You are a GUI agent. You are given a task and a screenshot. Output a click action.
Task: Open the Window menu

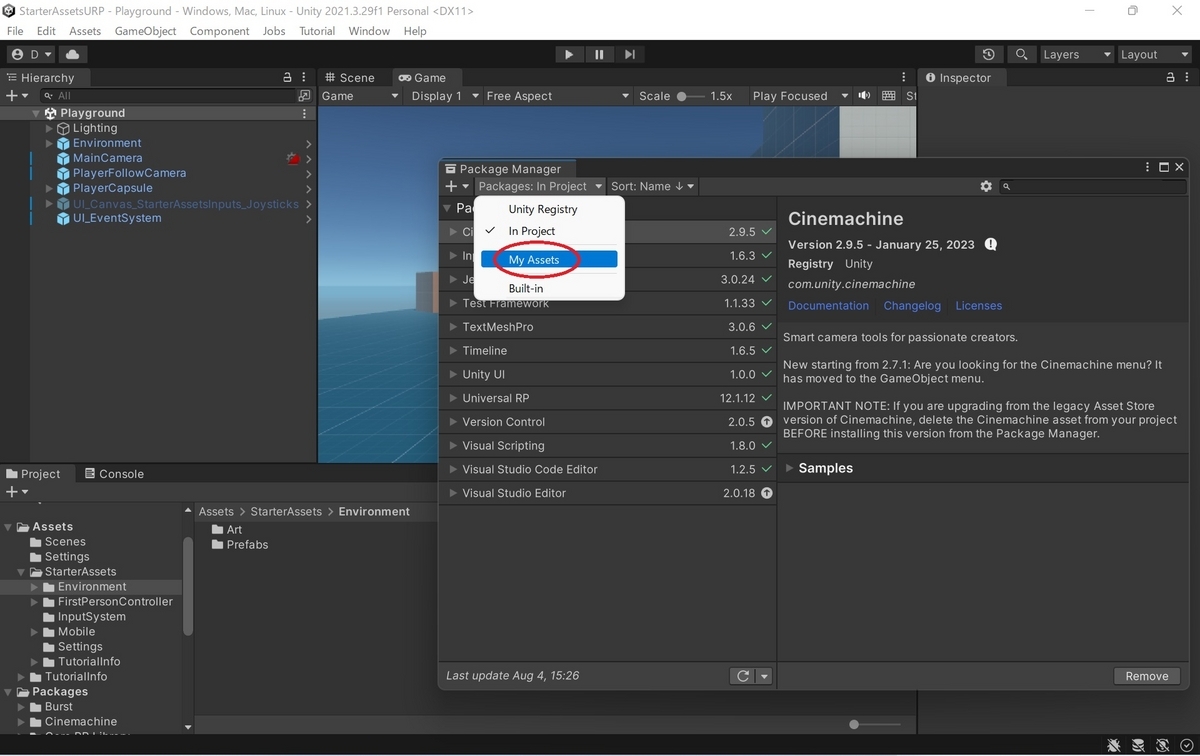coord(369,31)
